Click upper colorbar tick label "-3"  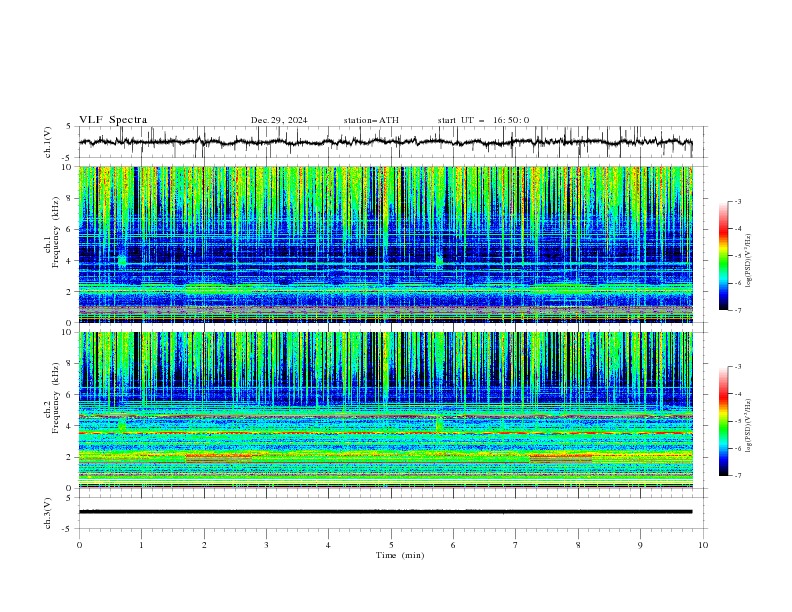738,201
